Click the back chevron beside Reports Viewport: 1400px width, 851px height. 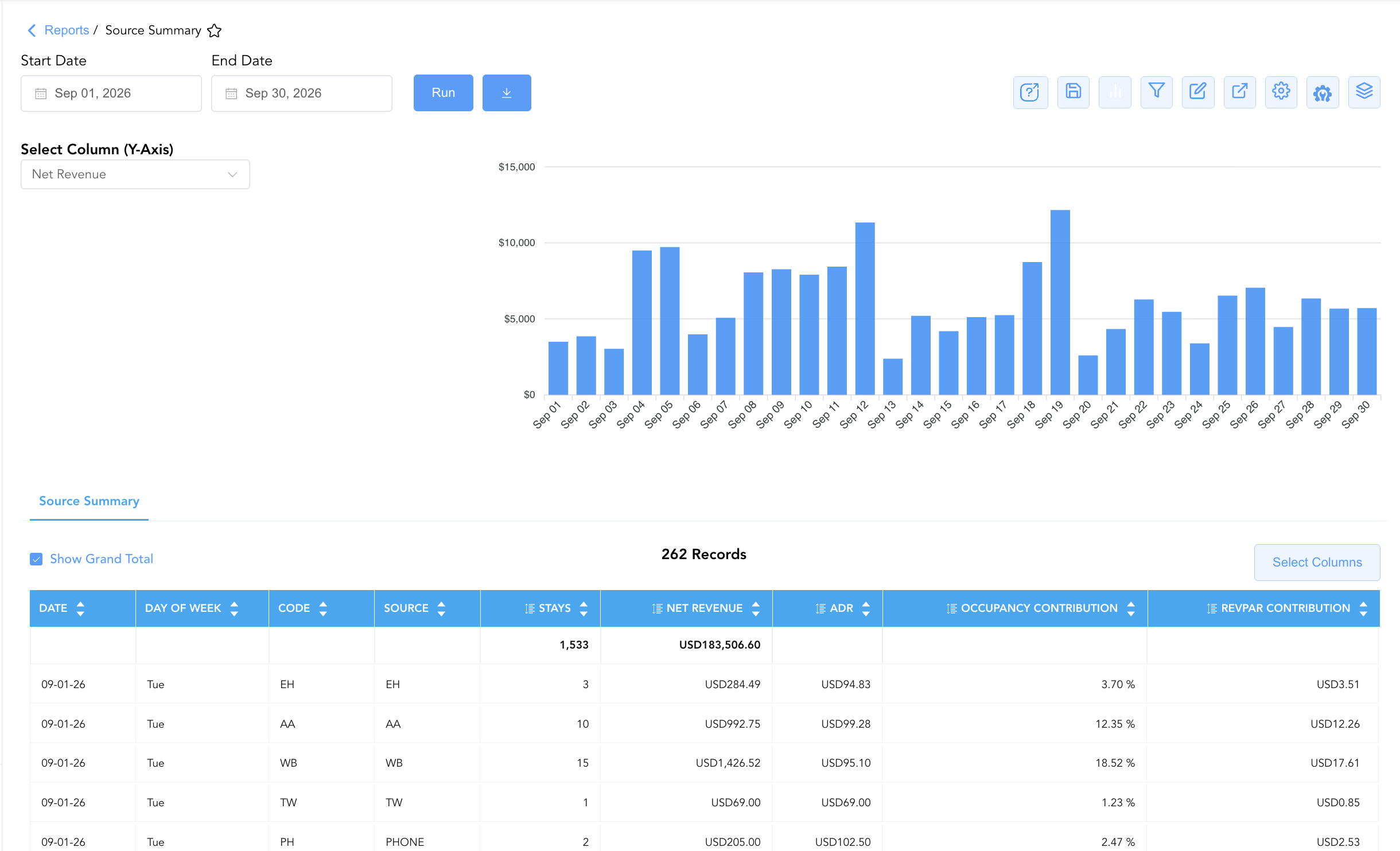tap(32, 30)
